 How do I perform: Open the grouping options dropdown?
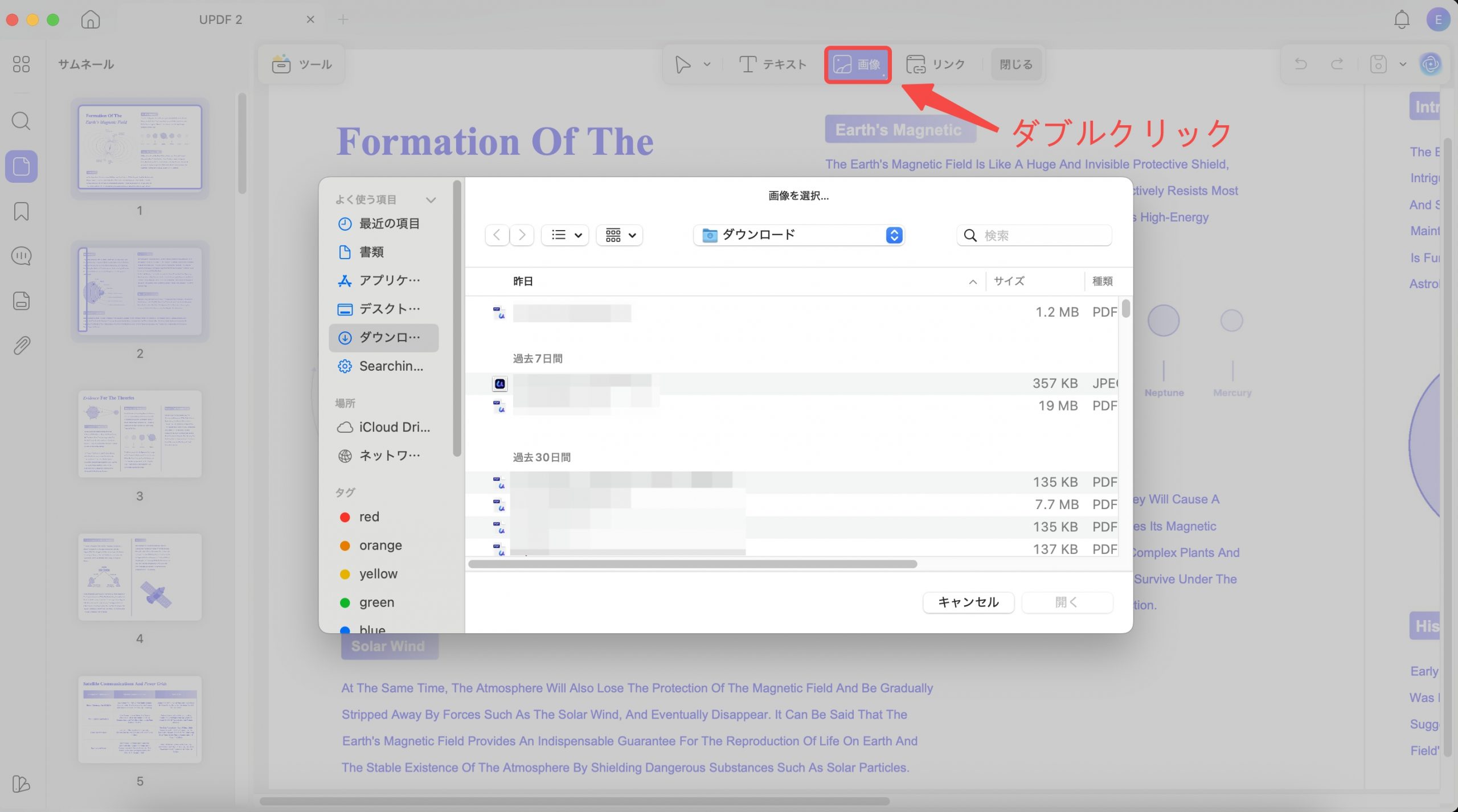[620, 235]
